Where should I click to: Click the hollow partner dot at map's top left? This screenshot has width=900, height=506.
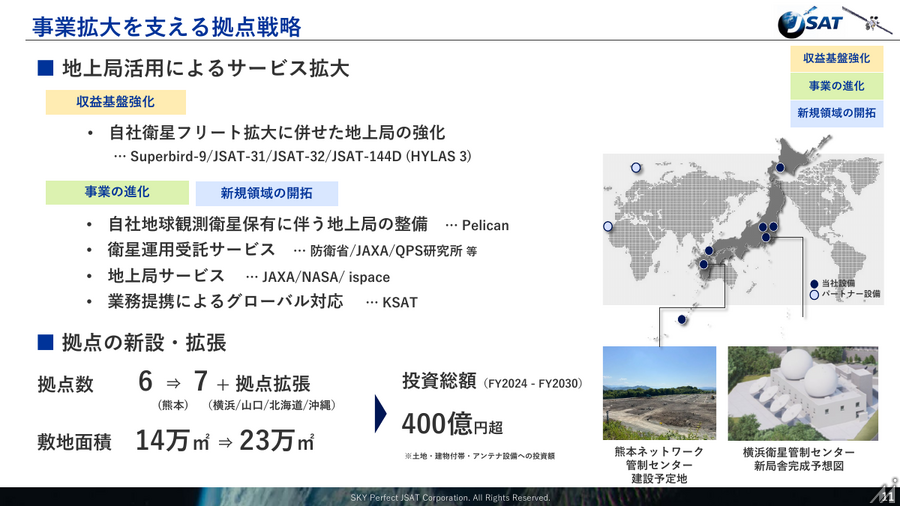tap(635, 168)
